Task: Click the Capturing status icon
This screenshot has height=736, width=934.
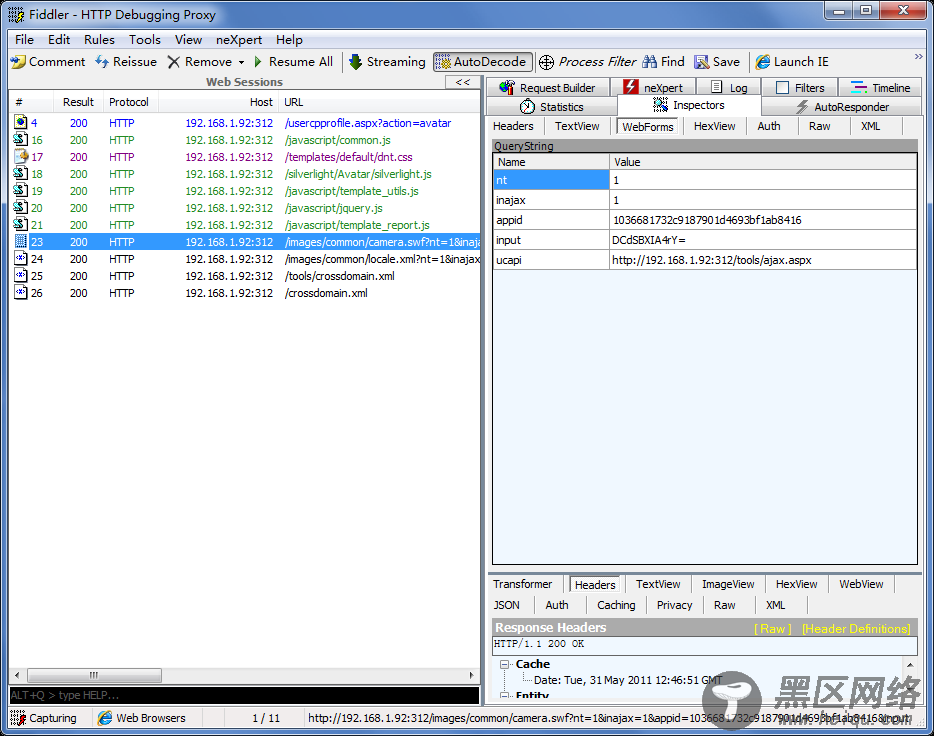Action: [x=18, y=718]
